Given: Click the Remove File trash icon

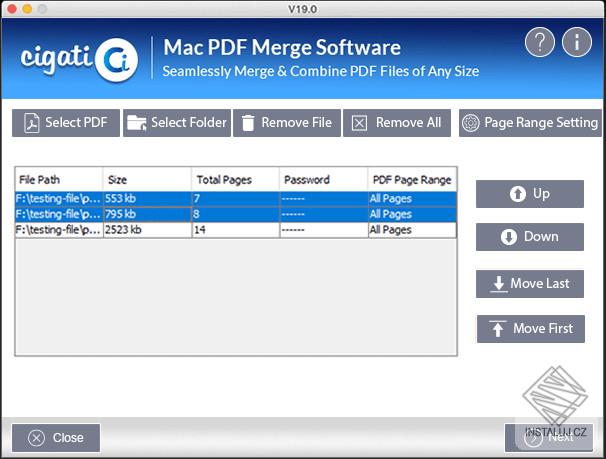Looking at the screenshot, I should click(x=248, y=123).
